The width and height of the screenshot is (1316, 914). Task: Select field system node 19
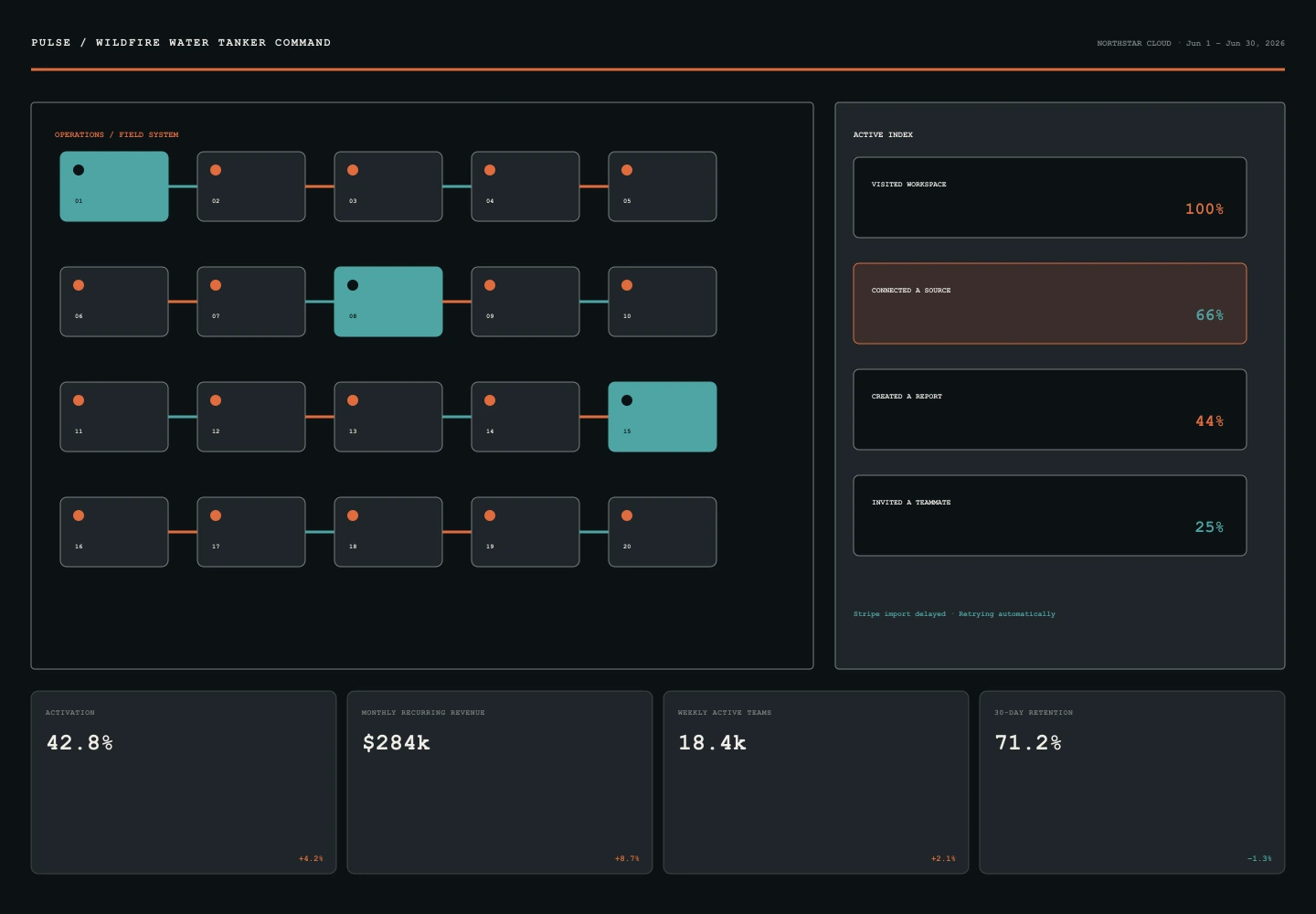point(525,532)
